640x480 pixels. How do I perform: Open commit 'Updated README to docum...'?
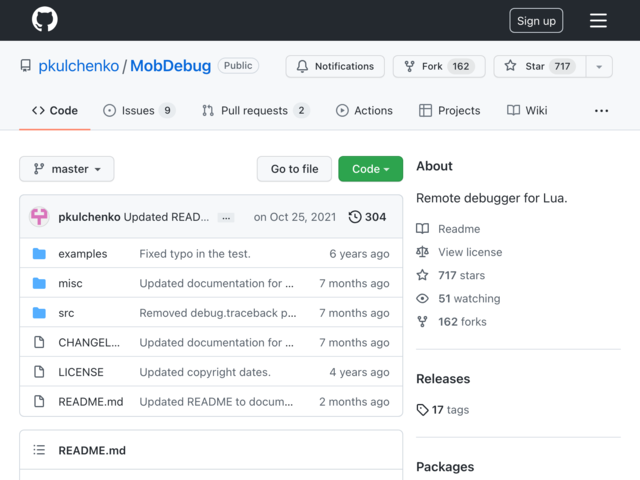click(x=216, y=402)
